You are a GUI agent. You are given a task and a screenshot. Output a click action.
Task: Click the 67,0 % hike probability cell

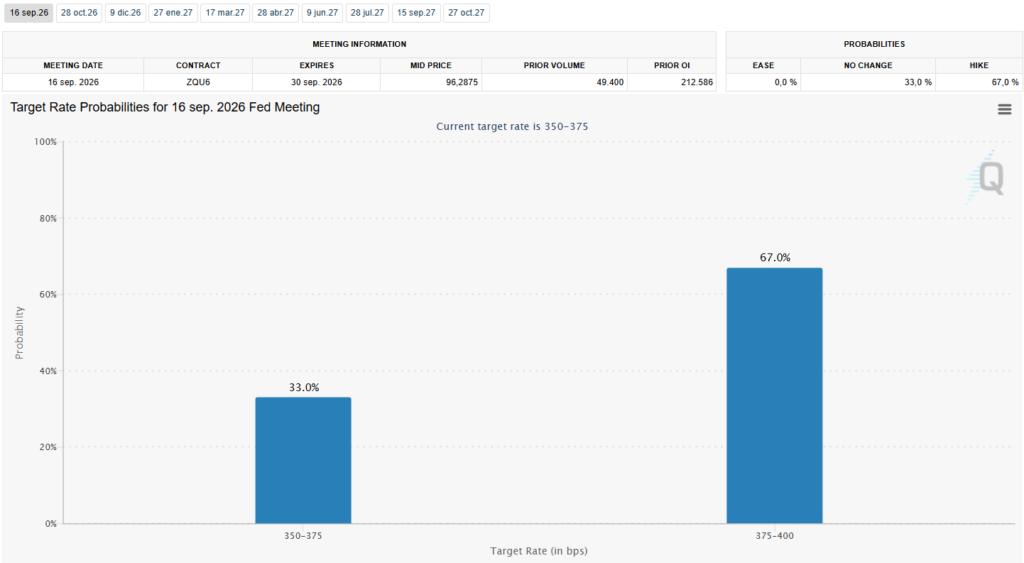click(x=979, y=82)
